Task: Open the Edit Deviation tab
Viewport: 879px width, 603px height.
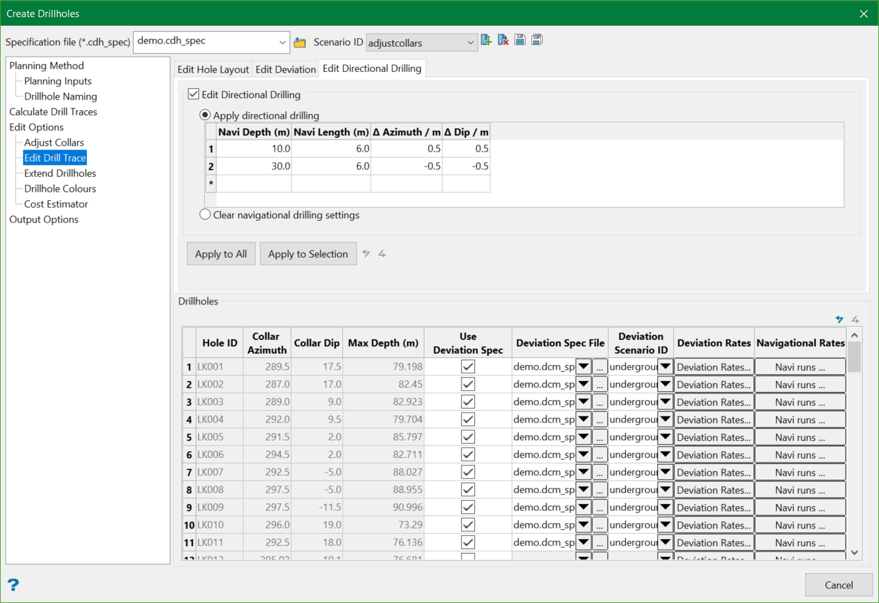Action: (285, 70)
